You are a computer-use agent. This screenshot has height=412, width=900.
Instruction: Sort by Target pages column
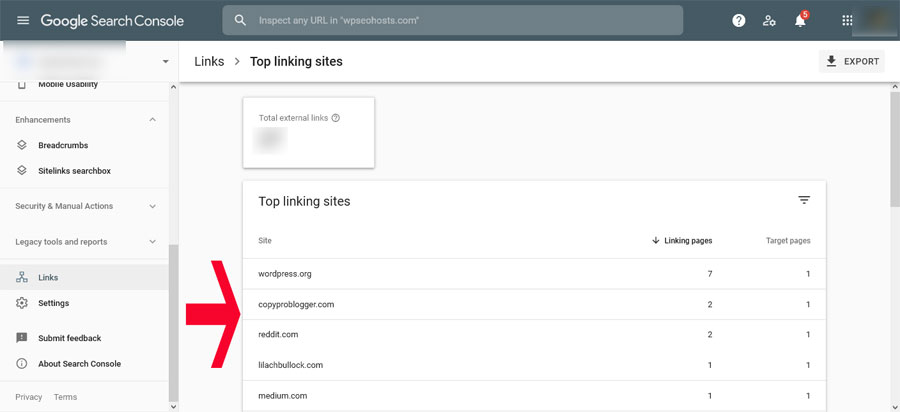point(788,241)
